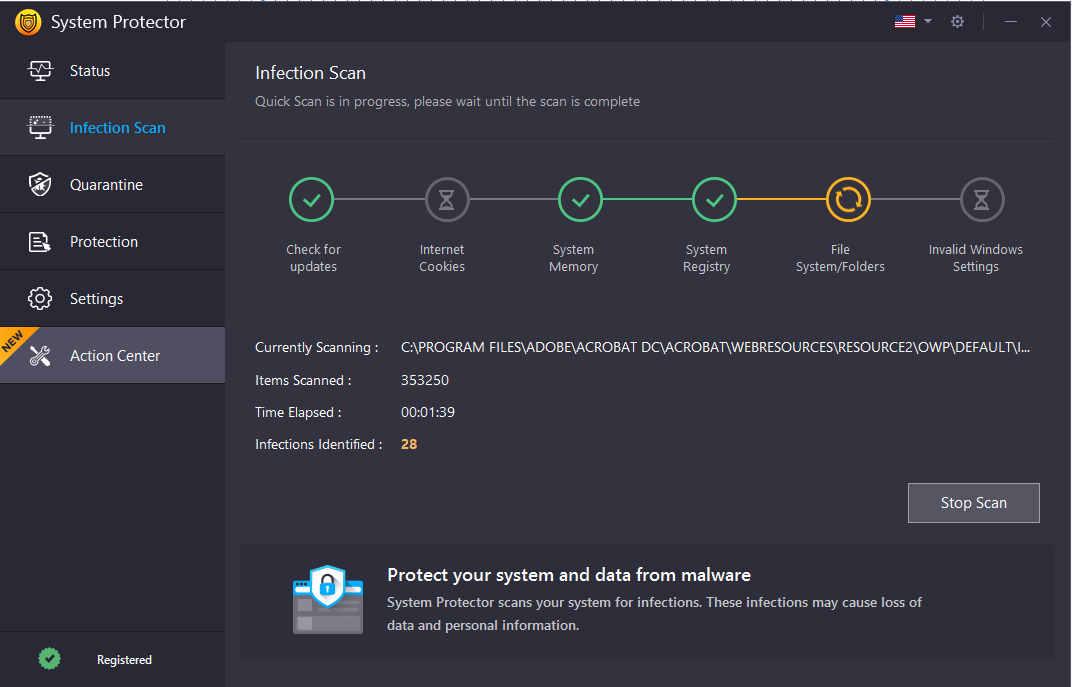1072x687 pixels.
Task: Click the Quarantine shield icon
Action: pos(40,185)
